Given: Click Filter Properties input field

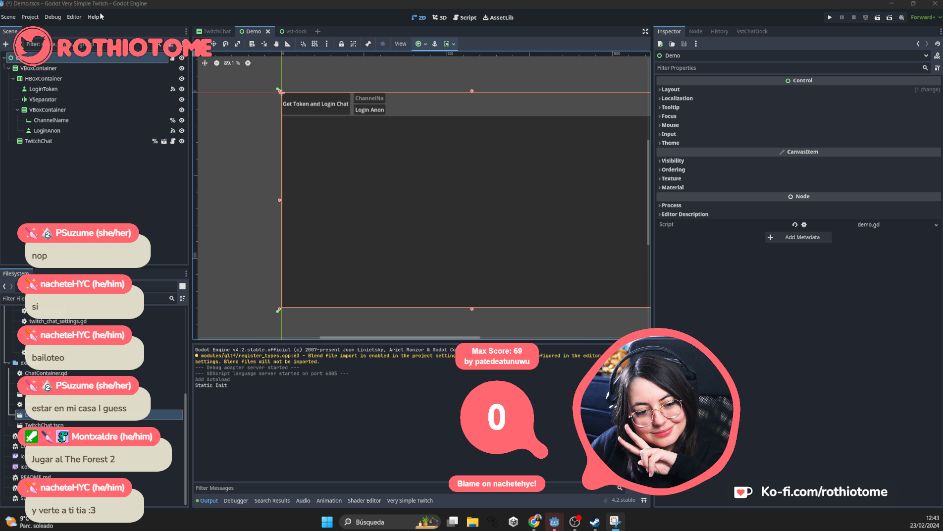Looking at the screenshot, I should click(x=788, y=68).
